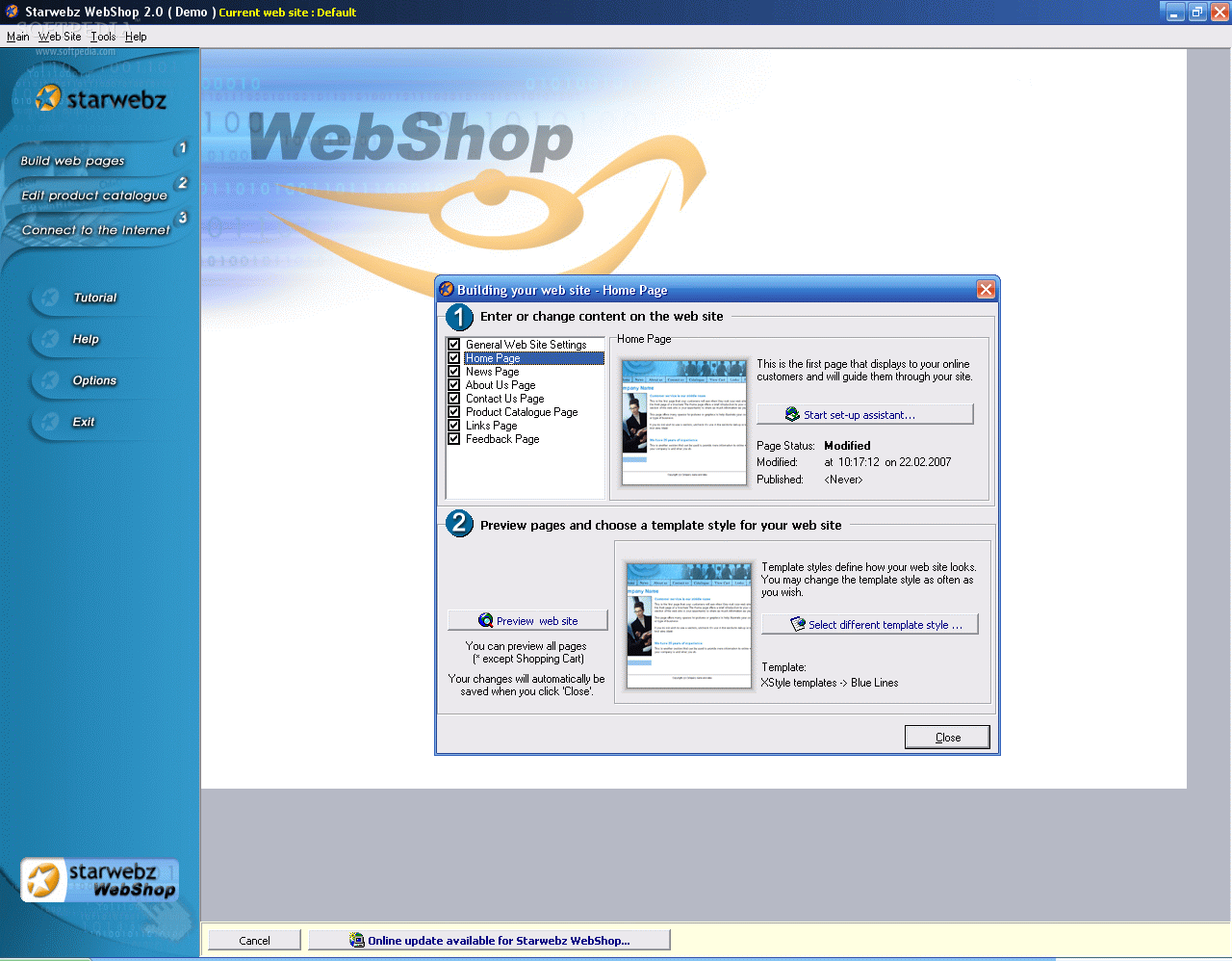Toggle the Contact Us Page checkbox
Viewport: 1232px width, 961px height.
click(453, 398)
